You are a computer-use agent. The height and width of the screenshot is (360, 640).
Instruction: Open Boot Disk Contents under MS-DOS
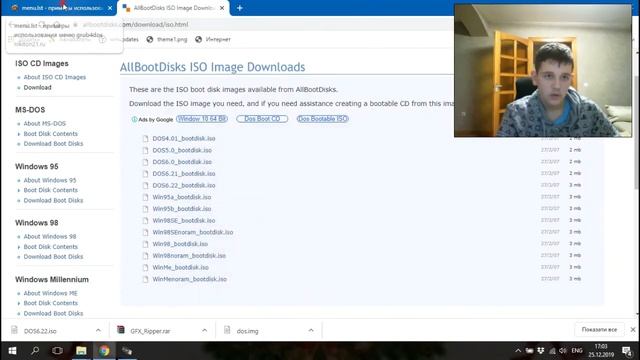point(50,133)
